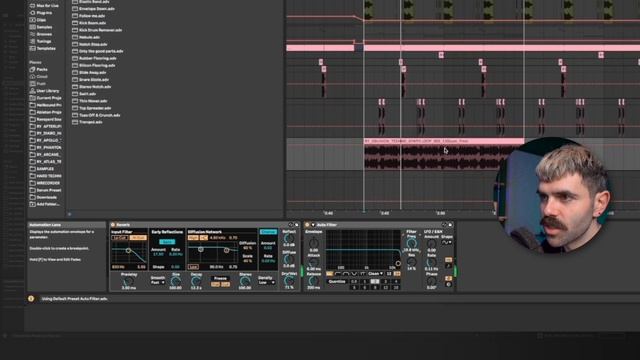The width and height of the screenshot is (640, 360).
Task: Click Reverb hot-swap preset icon
Action: pos(291,225)
